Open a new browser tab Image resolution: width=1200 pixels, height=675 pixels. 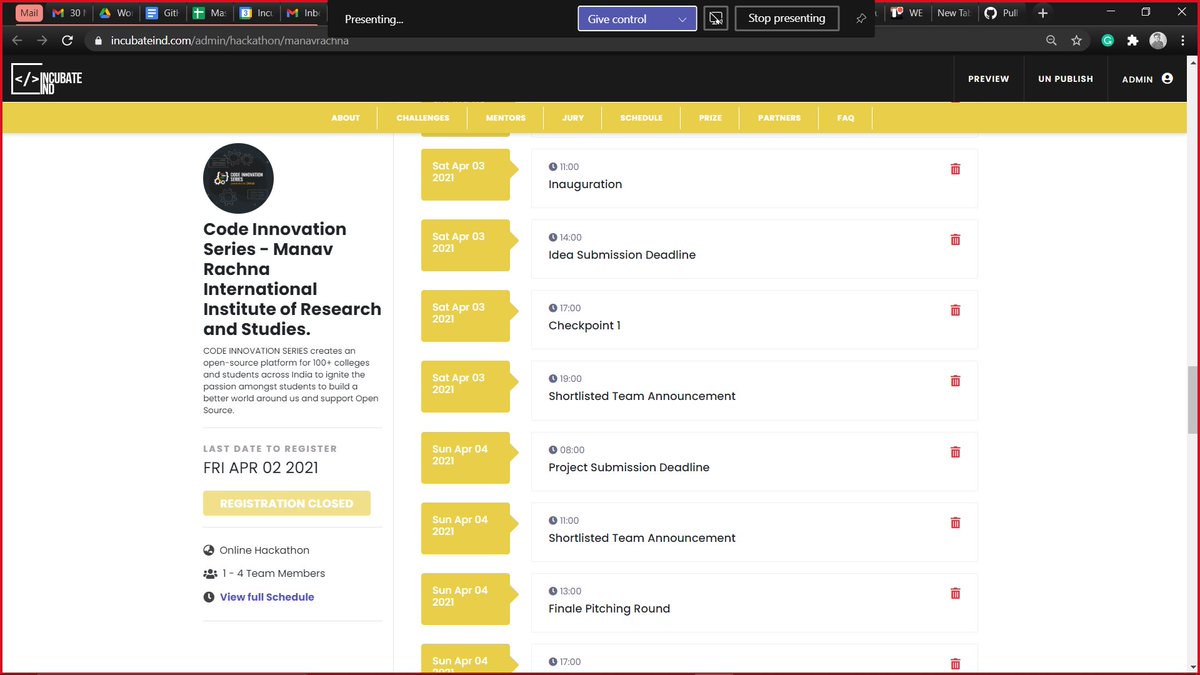[x=1043, y=13]
